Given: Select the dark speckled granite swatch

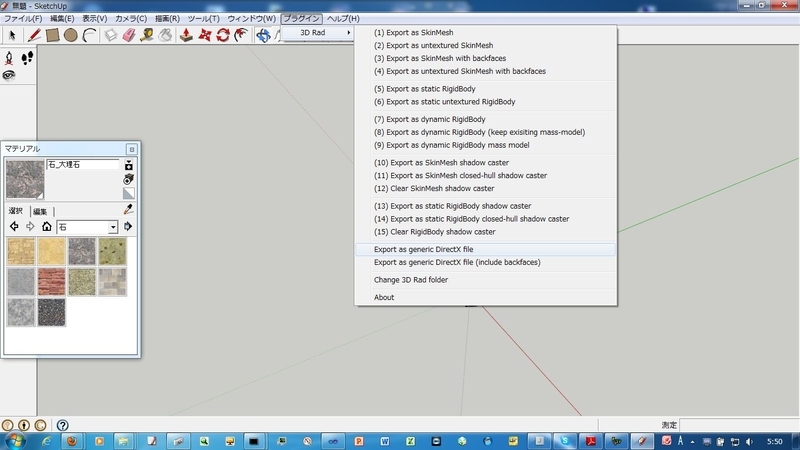Looking at the screenshot, I should (x=52, y=312).
